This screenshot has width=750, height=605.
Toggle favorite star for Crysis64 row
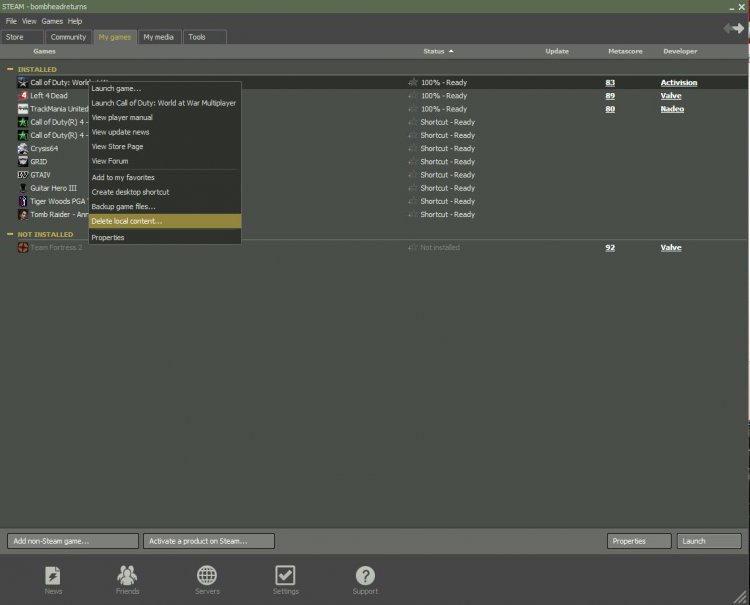(x=413, y=149)
